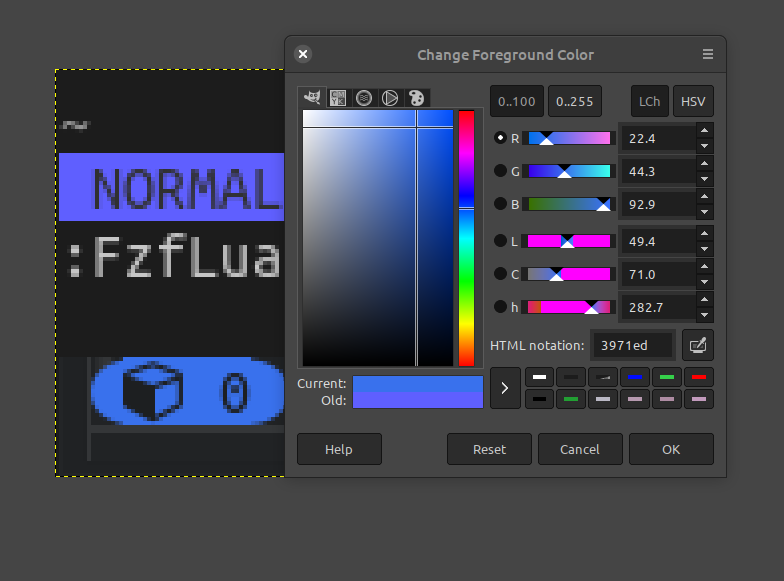The height and width of the screenshot is (581, 784).
Task: Click the h hue slider
Action: coord(569,308)
